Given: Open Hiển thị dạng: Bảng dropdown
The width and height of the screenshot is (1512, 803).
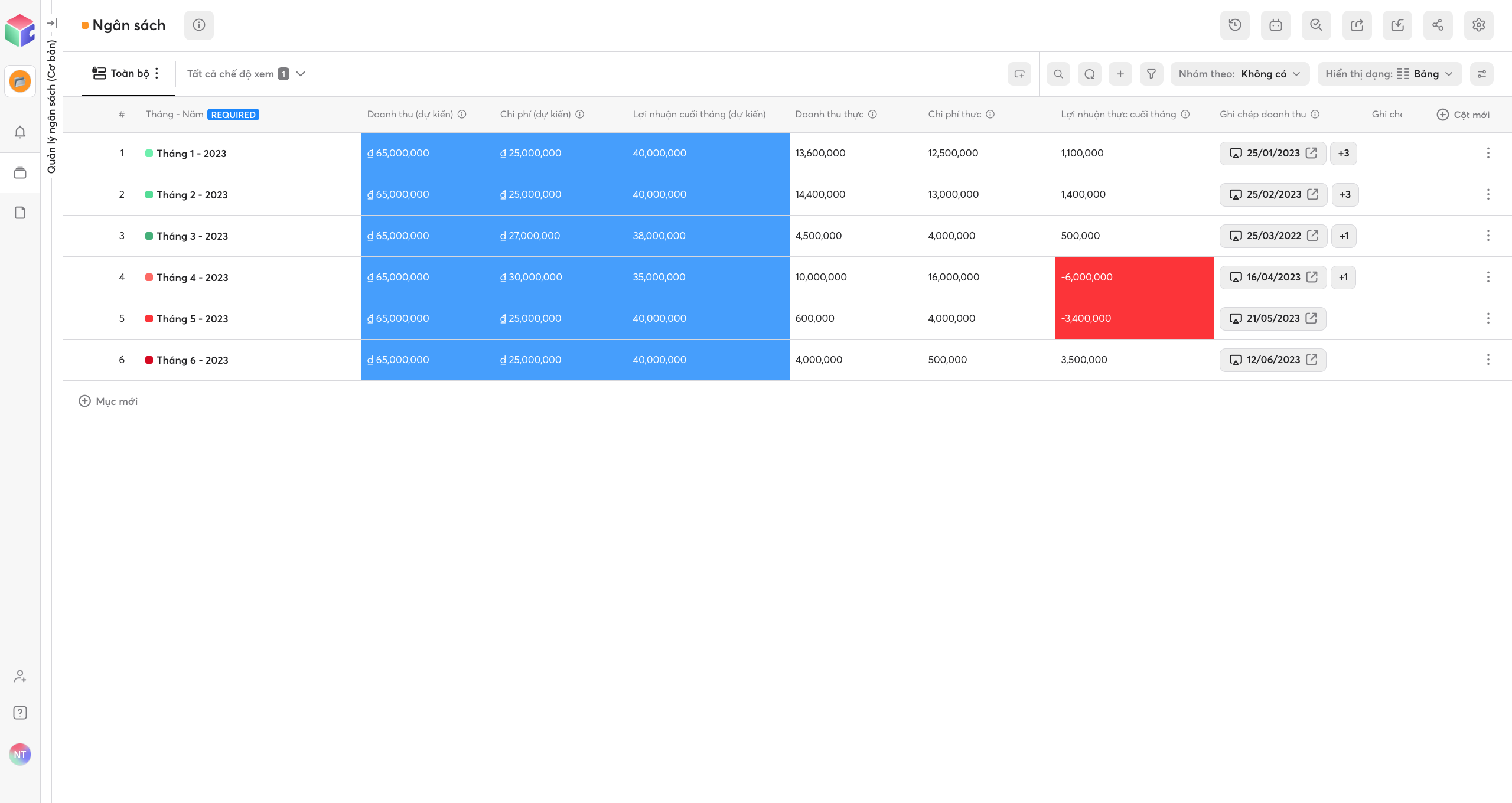Looking at the screenshot, I should click(1390, 74).
